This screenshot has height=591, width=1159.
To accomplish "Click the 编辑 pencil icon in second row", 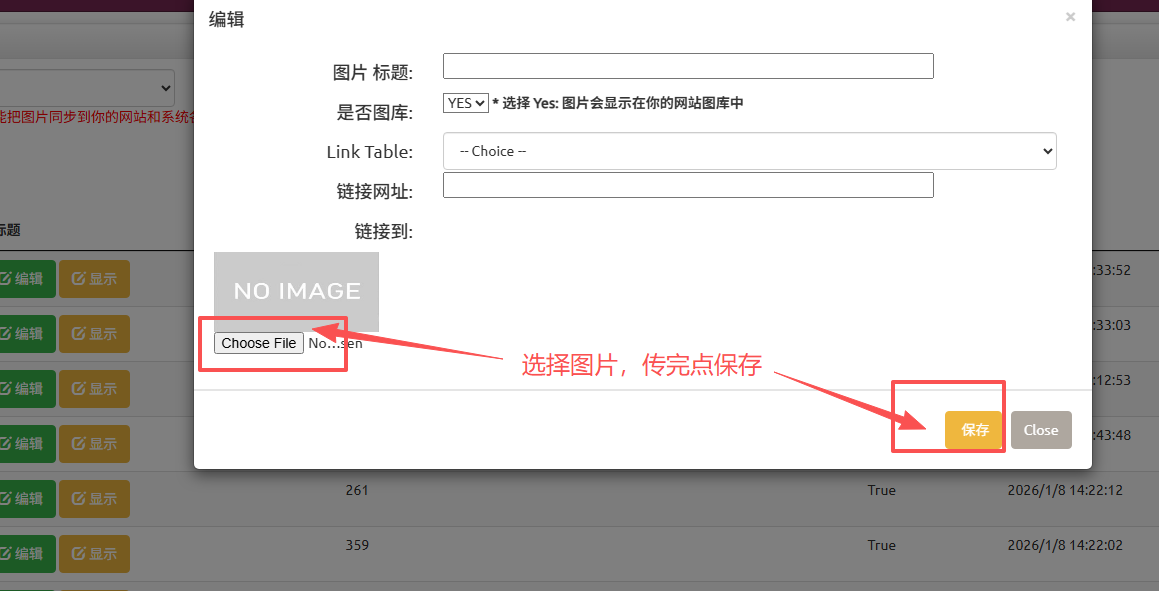I will [28, 333].
